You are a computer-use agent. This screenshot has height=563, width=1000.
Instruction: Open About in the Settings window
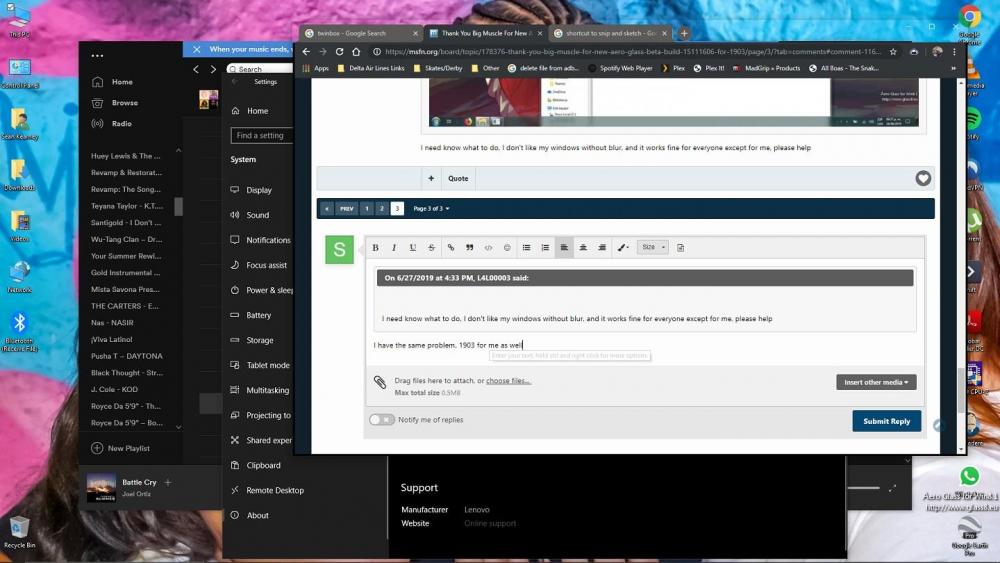point(257,515)
